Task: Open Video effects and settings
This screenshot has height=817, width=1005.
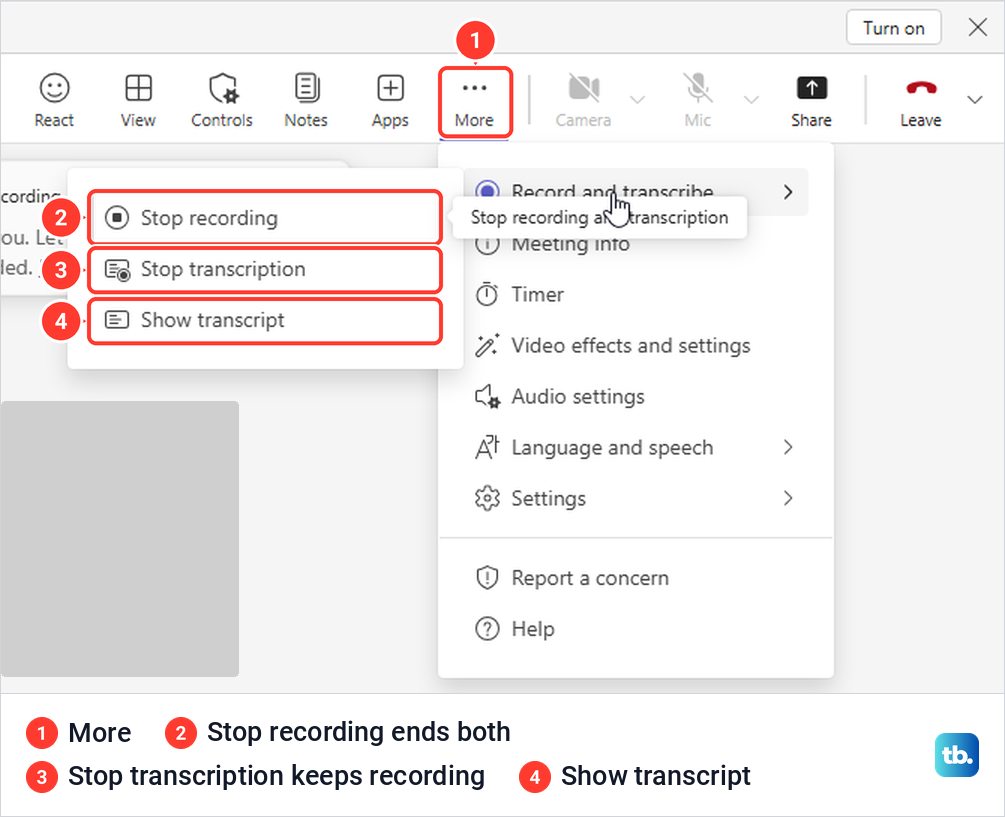Action: (x=635, y=346)
